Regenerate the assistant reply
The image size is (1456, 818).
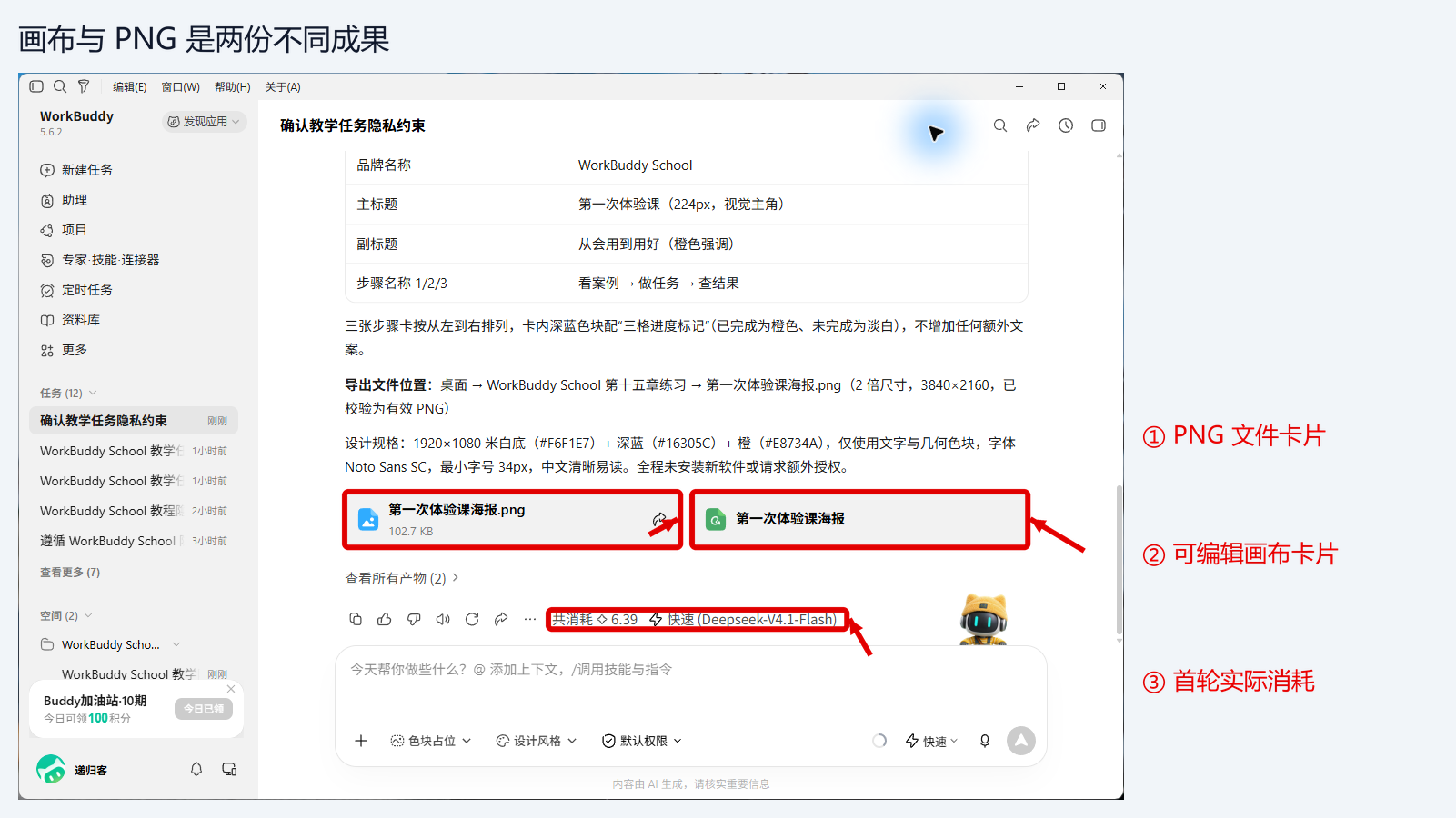coord(472,619)
